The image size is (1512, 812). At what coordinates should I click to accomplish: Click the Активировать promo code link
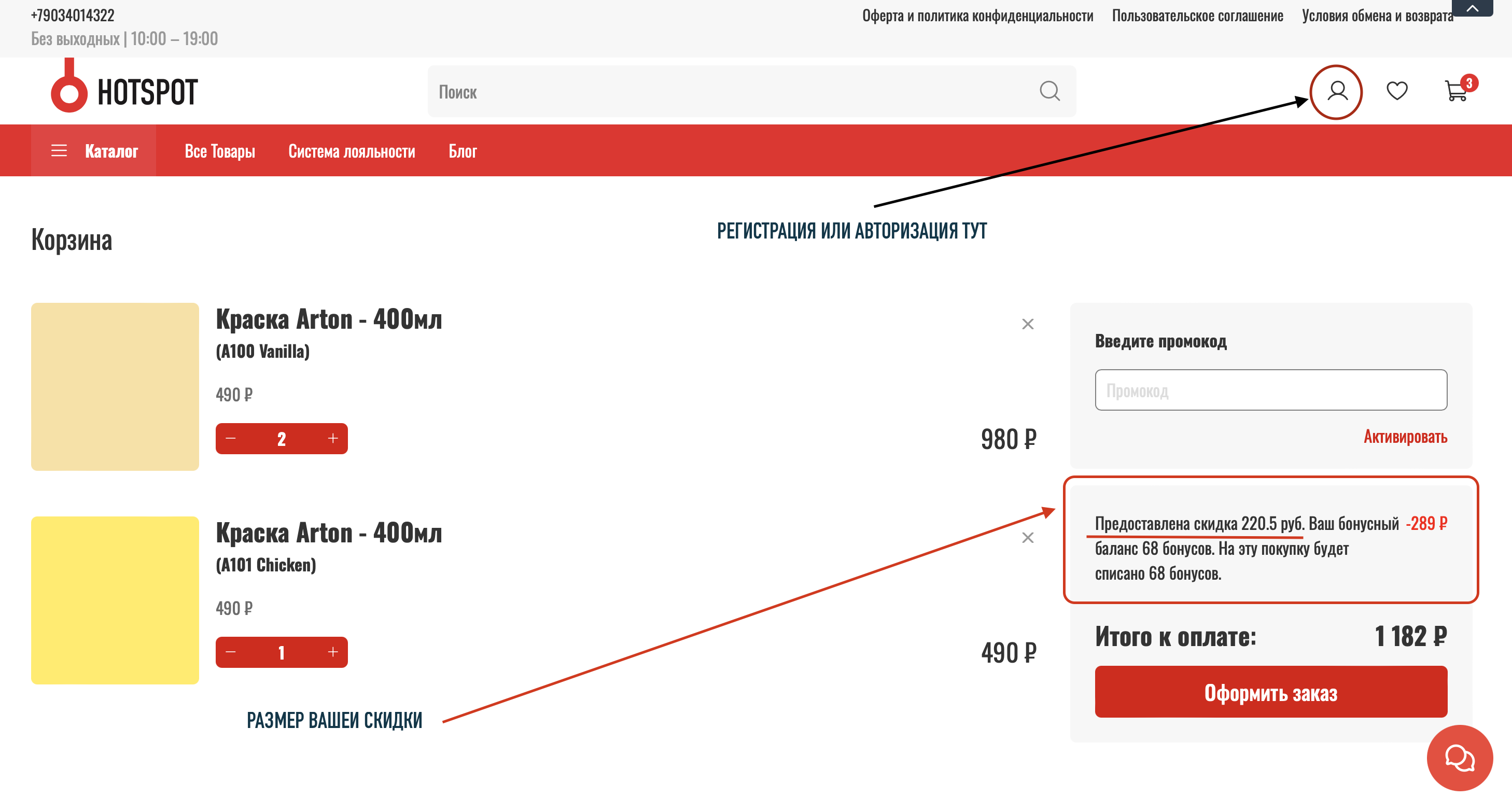click(x=1405, y=437)
